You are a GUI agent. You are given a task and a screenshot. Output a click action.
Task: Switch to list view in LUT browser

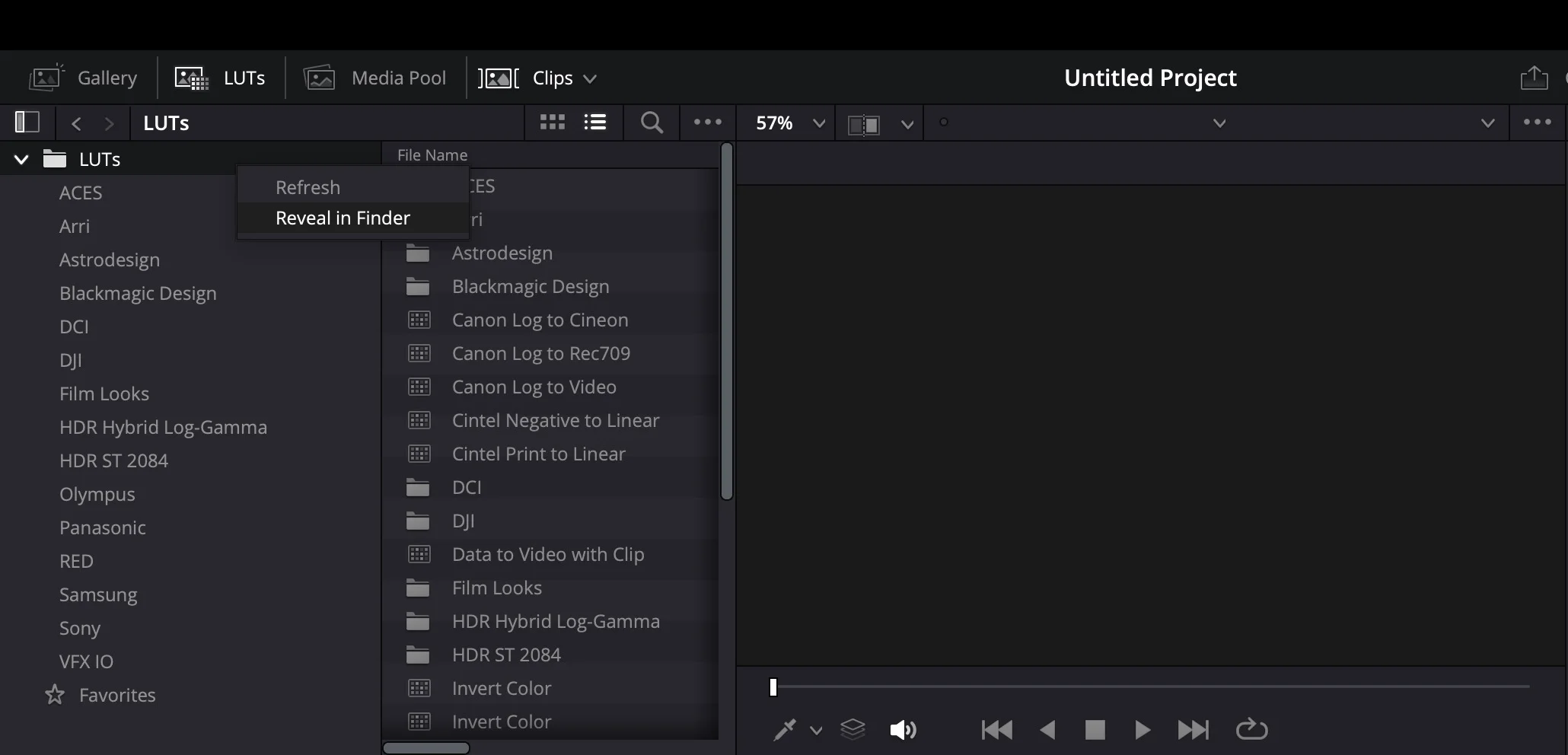click(x=594, y=123)
